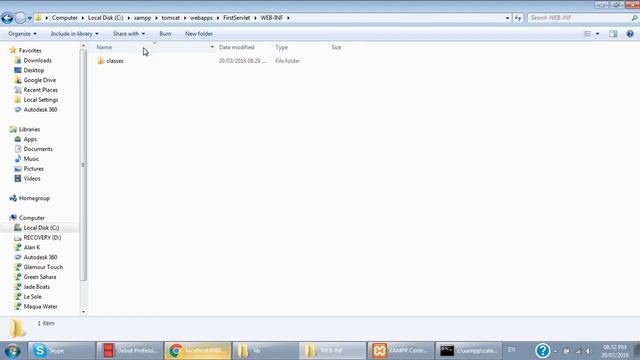Open Google Drive in Favorites
The image size is (640, 360).
[40, 80]
